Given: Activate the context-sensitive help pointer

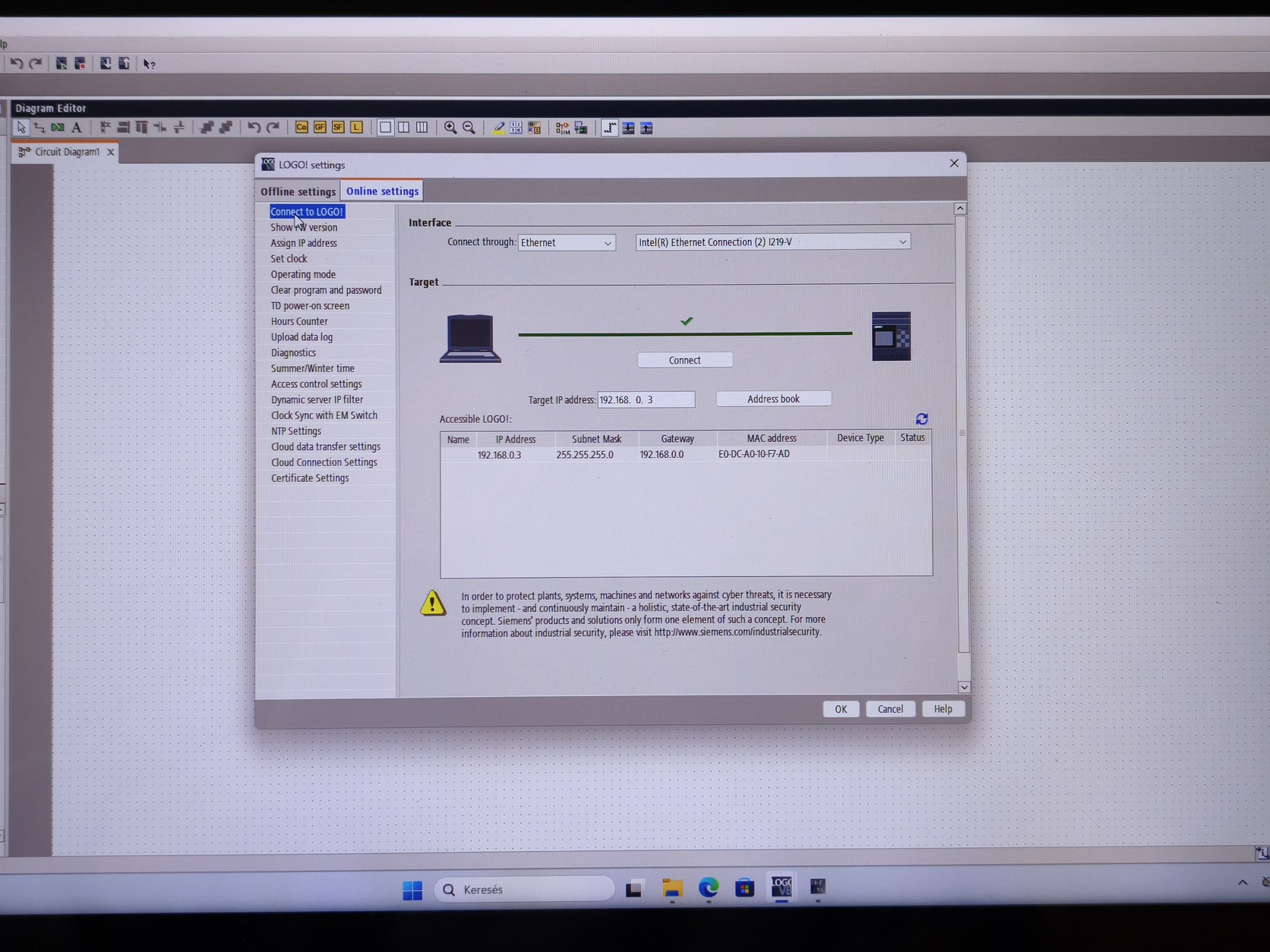Looking at the screenshot, I should point(149,64).
